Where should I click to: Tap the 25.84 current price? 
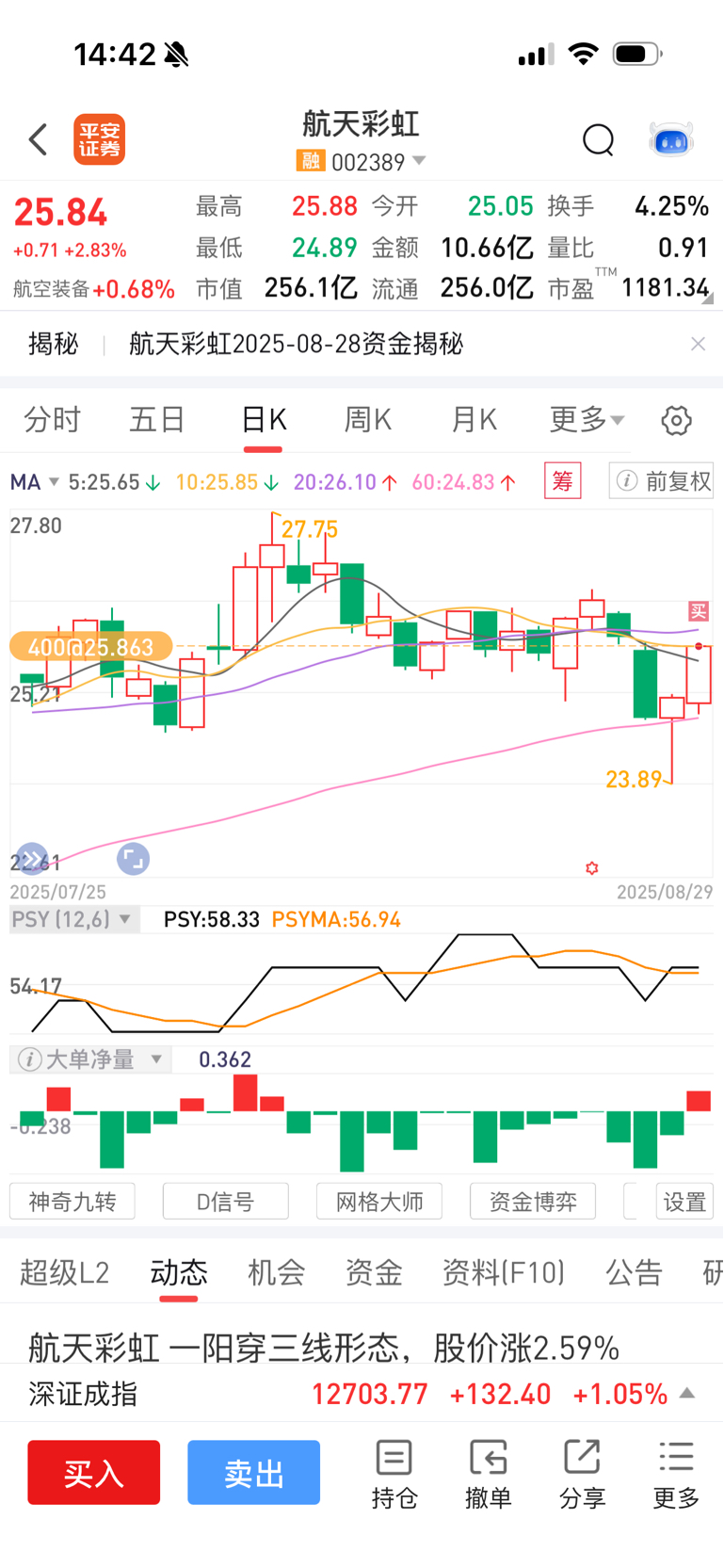coord(60,213)
